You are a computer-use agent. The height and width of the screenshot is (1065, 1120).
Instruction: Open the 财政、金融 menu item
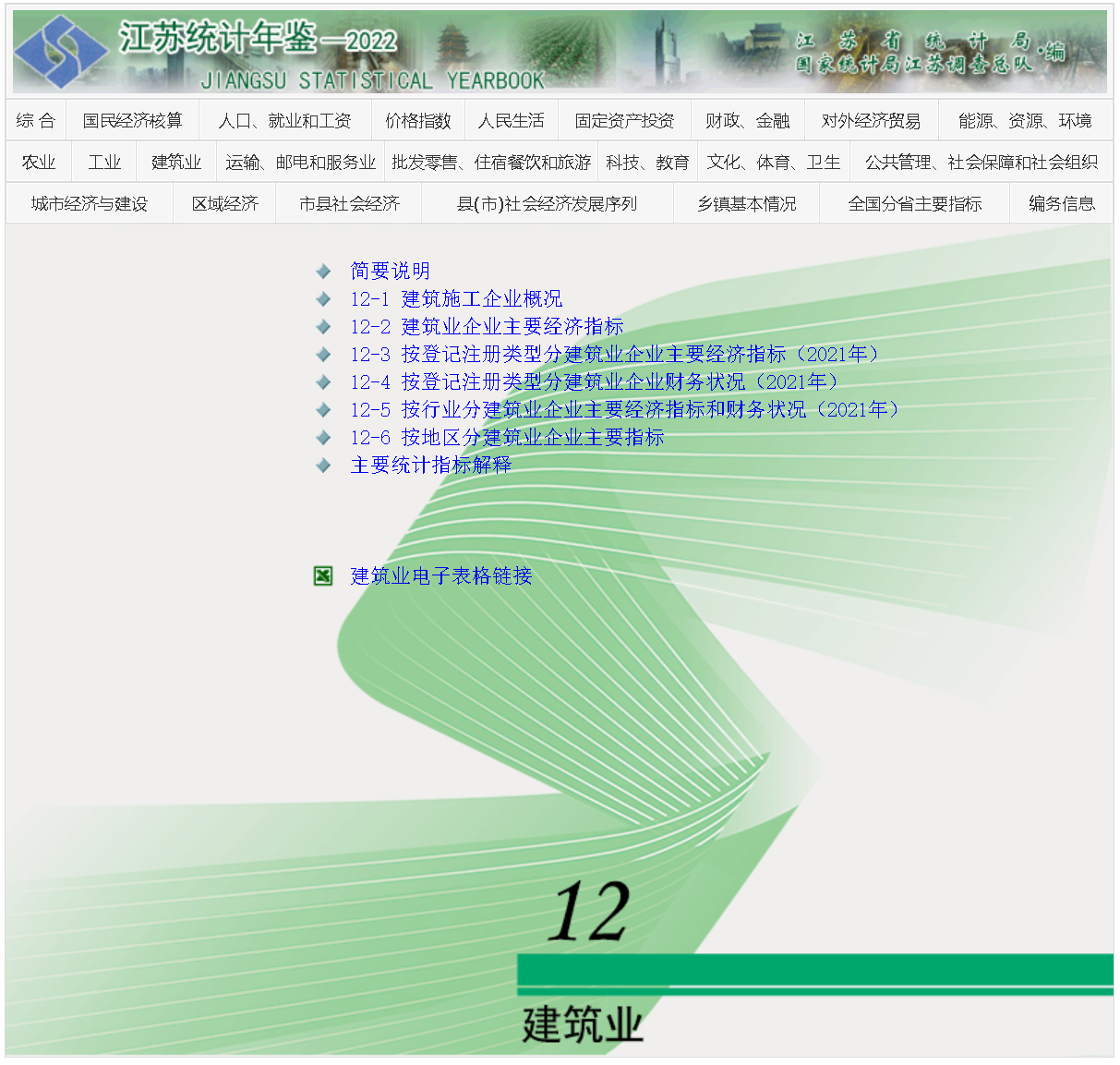(x=747, y=121)
